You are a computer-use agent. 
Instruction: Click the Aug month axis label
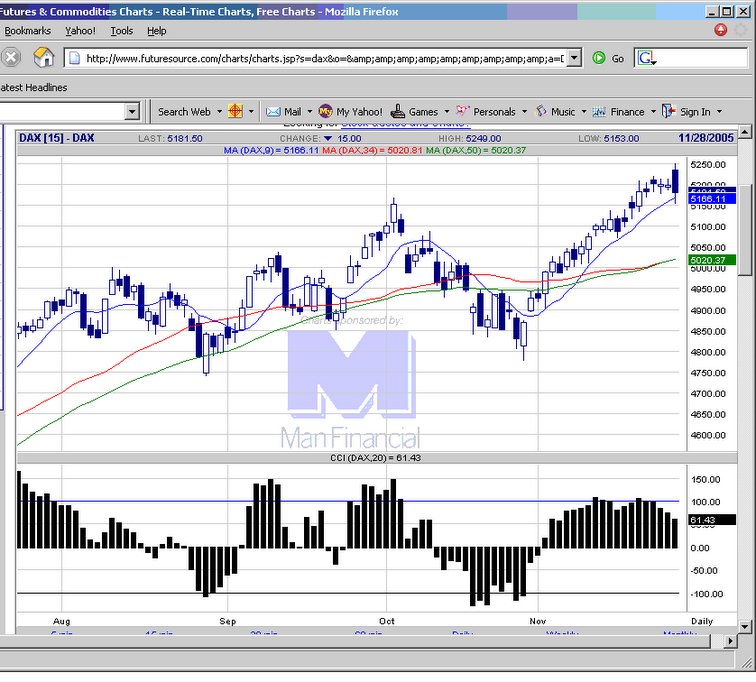pyautogui.click(x=62, y=621)
